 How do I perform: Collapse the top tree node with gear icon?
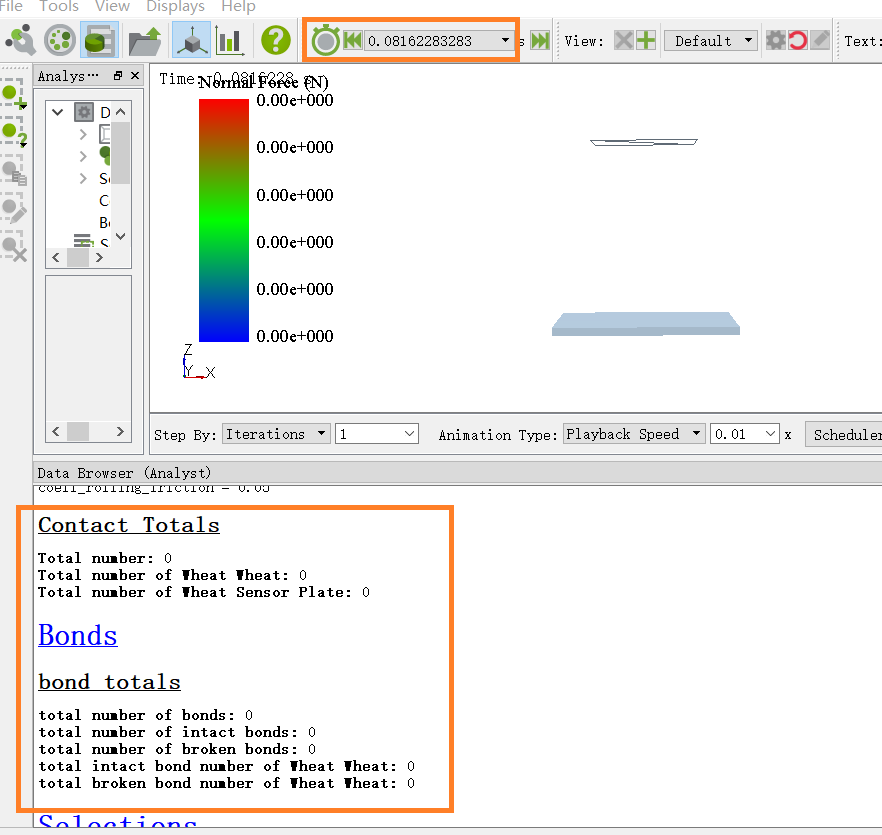[x=57, y=112]
